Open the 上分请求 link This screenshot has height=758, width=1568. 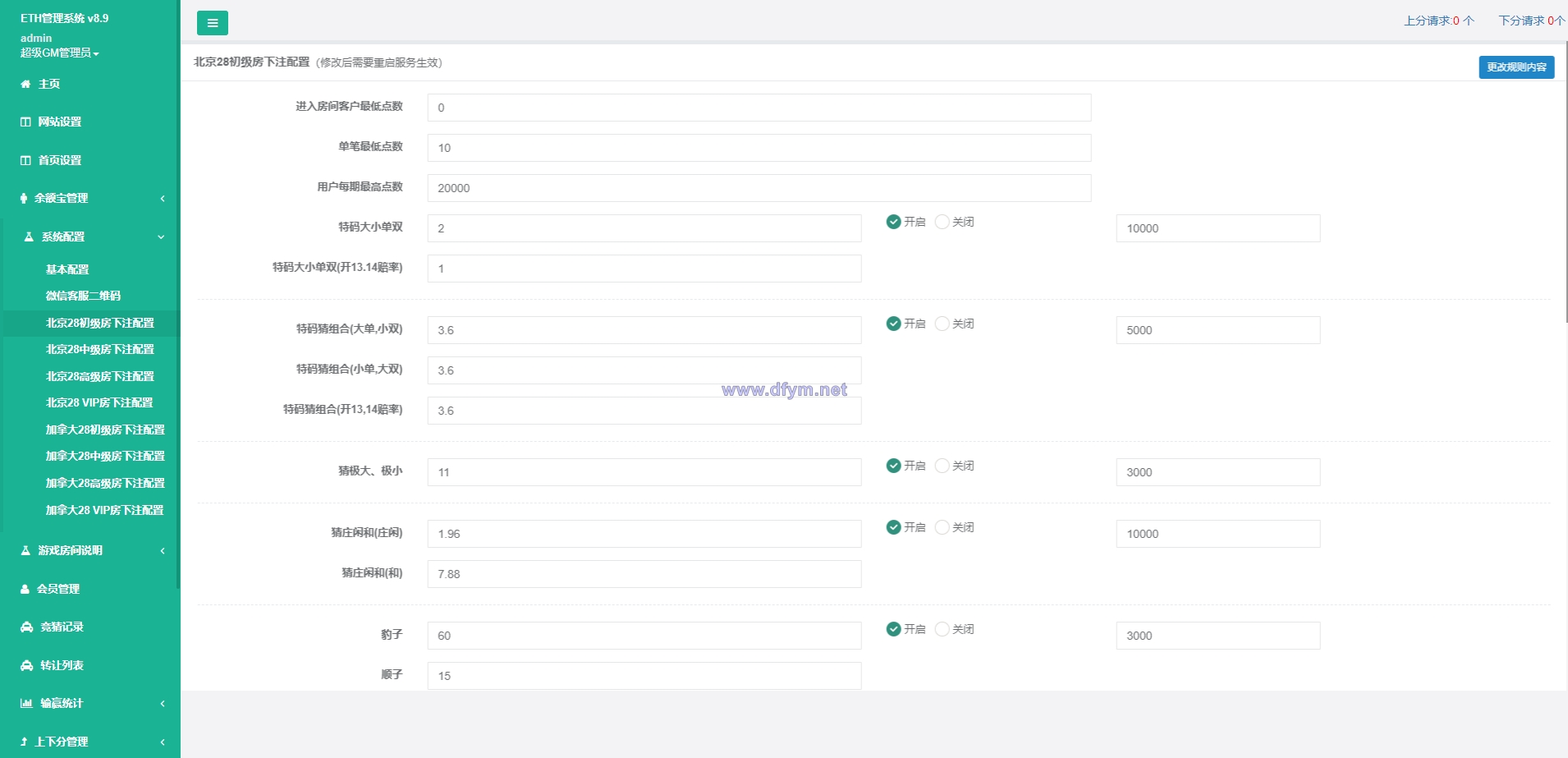[1438, 21]
